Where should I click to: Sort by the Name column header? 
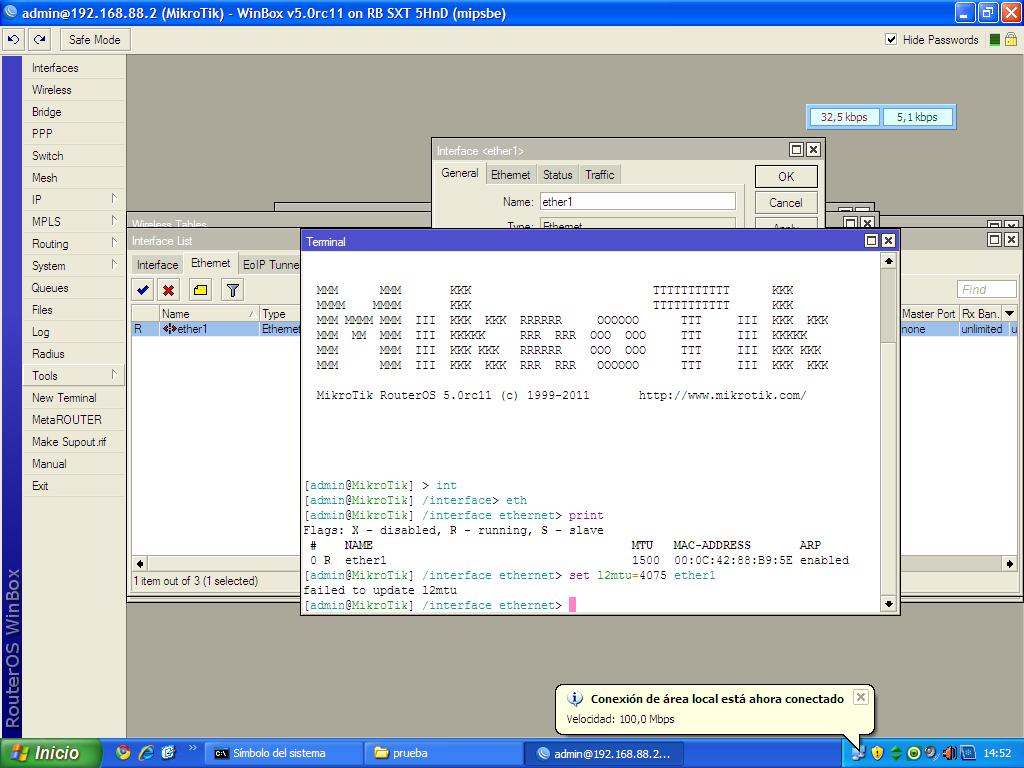[208, 313]
